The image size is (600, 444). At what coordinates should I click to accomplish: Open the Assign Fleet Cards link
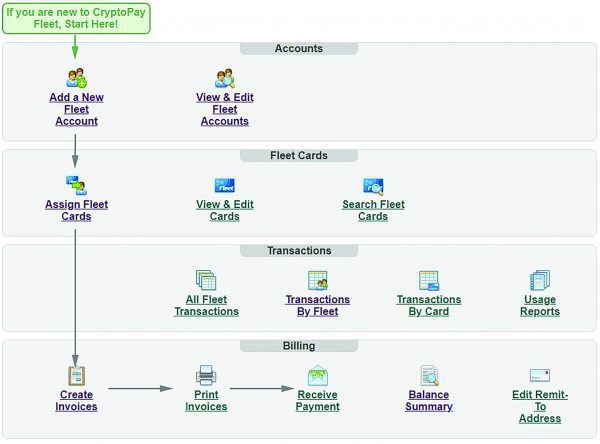coord(76,210)
